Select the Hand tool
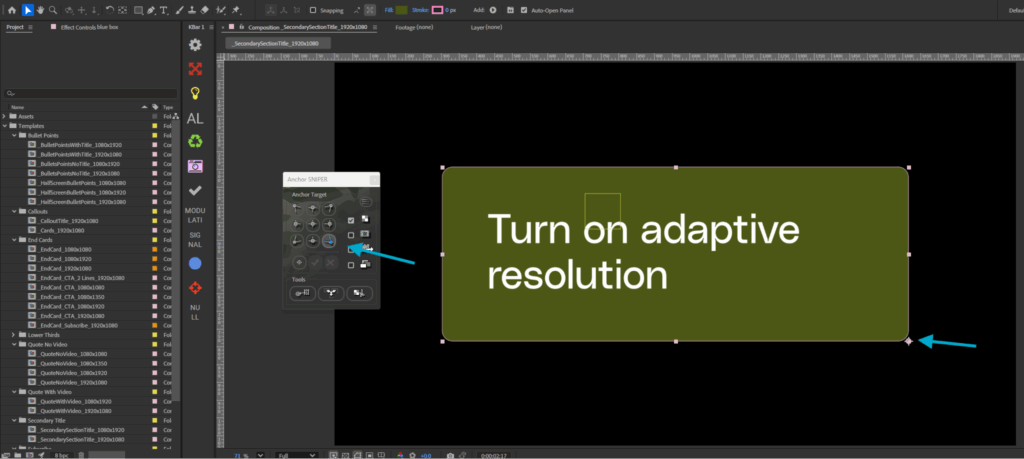Image resolution: width=1024 pixels, height=459 pixels. pyautogui.click(x=40, y=10)
